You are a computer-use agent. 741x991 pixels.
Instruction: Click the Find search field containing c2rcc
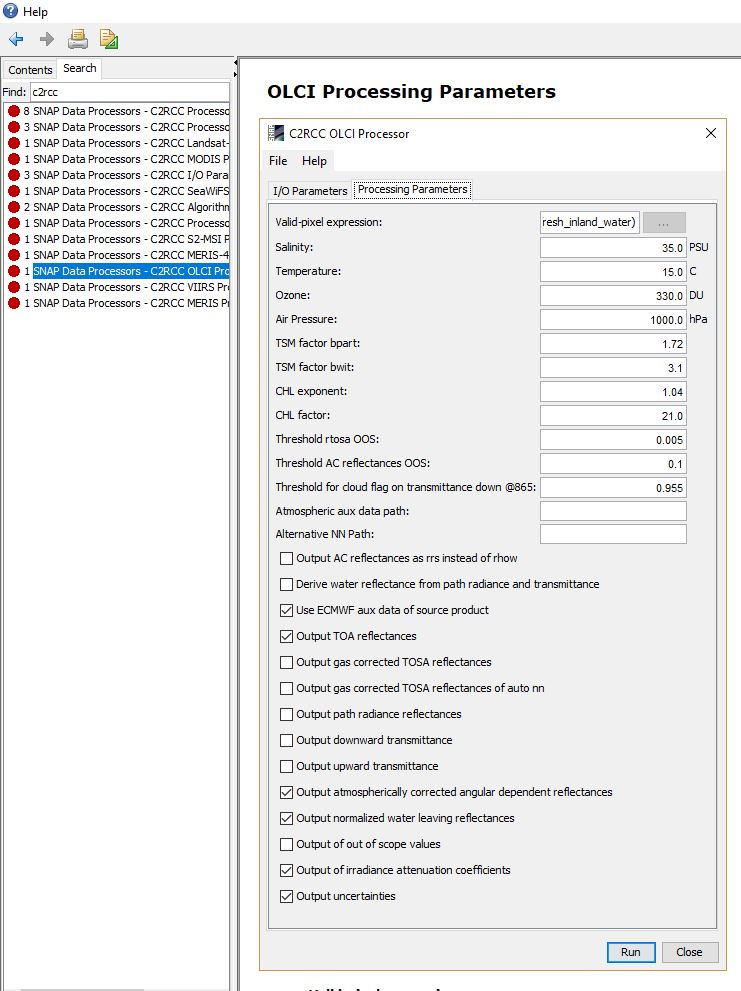click(x=130, y=92)
